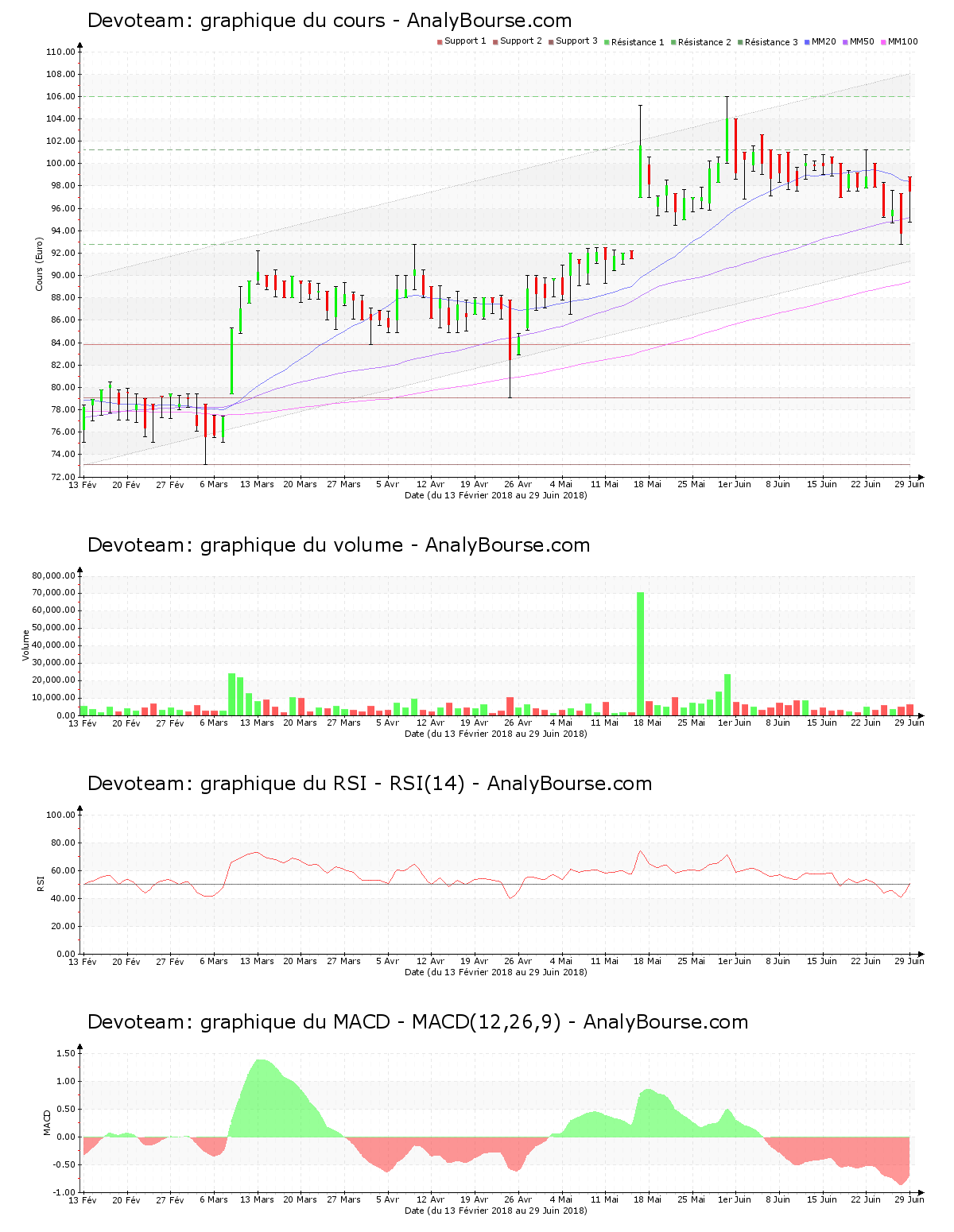Click the MM20 blue legend swatch

tap(808, 41)
